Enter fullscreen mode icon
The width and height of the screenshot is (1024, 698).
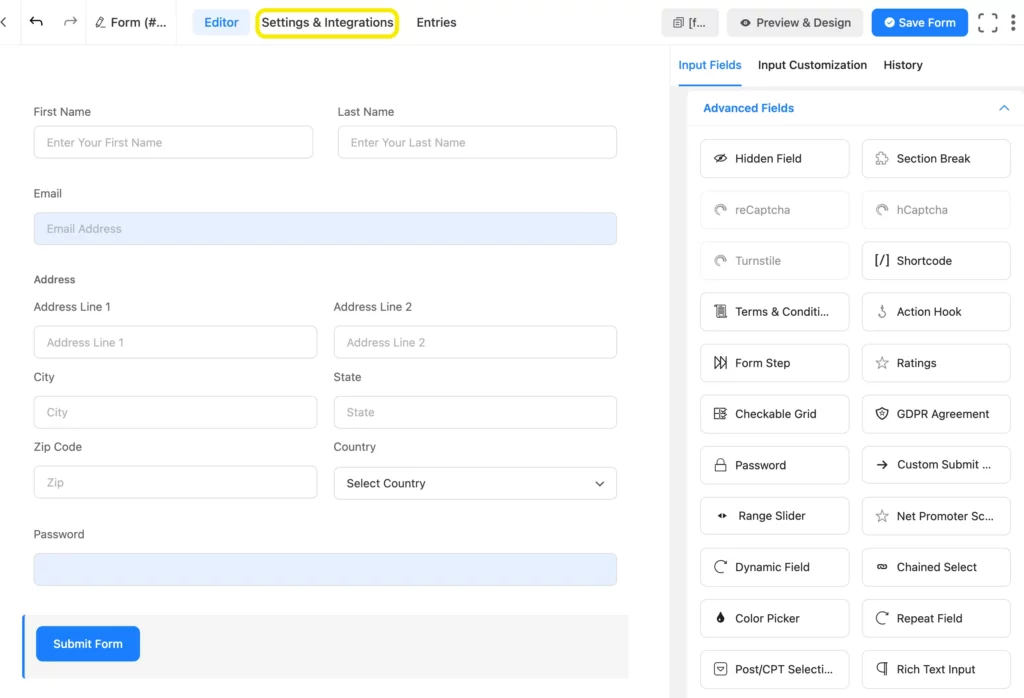[x=987, y=22]
